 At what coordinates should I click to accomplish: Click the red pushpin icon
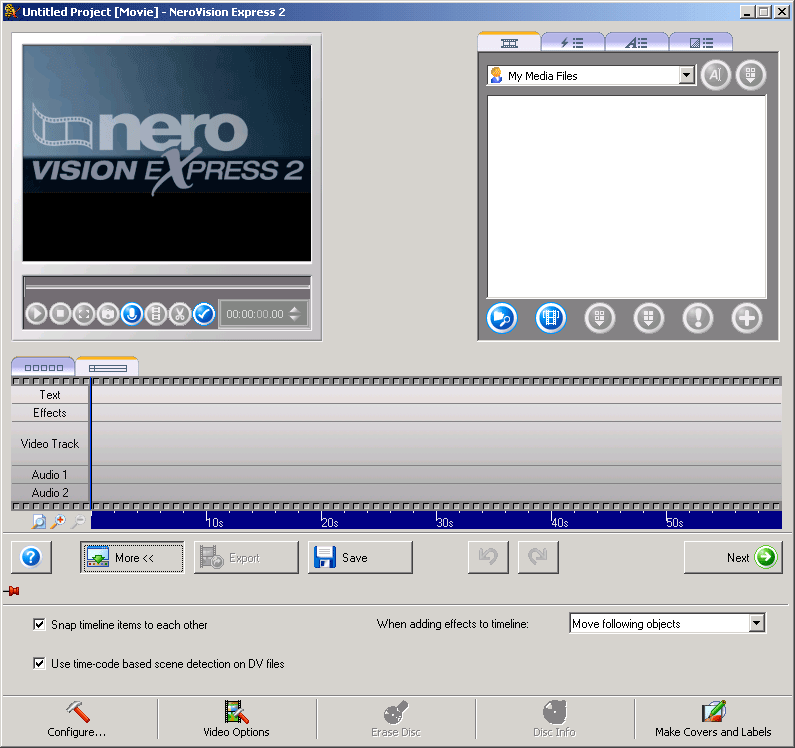click(x=12, y=591)
